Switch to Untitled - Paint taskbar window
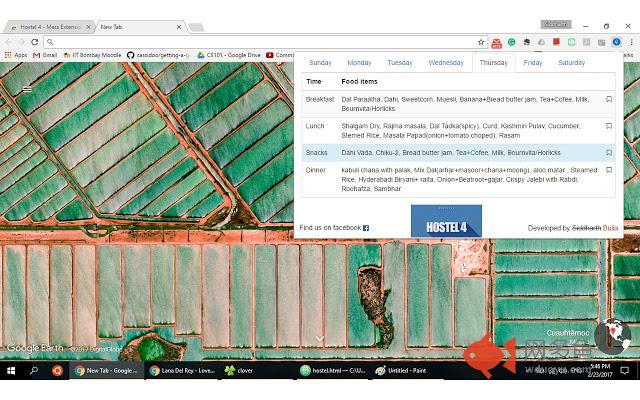 [401, 370]
